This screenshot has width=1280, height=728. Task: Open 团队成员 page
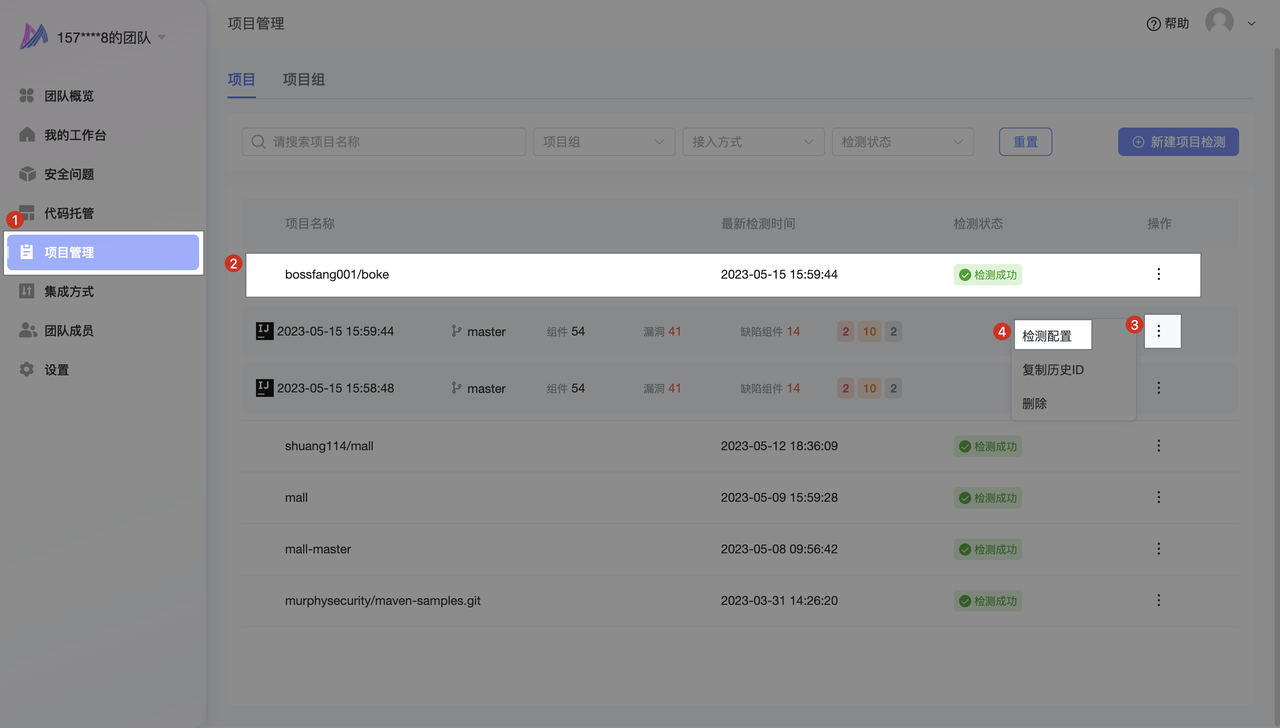coord(68,330)
